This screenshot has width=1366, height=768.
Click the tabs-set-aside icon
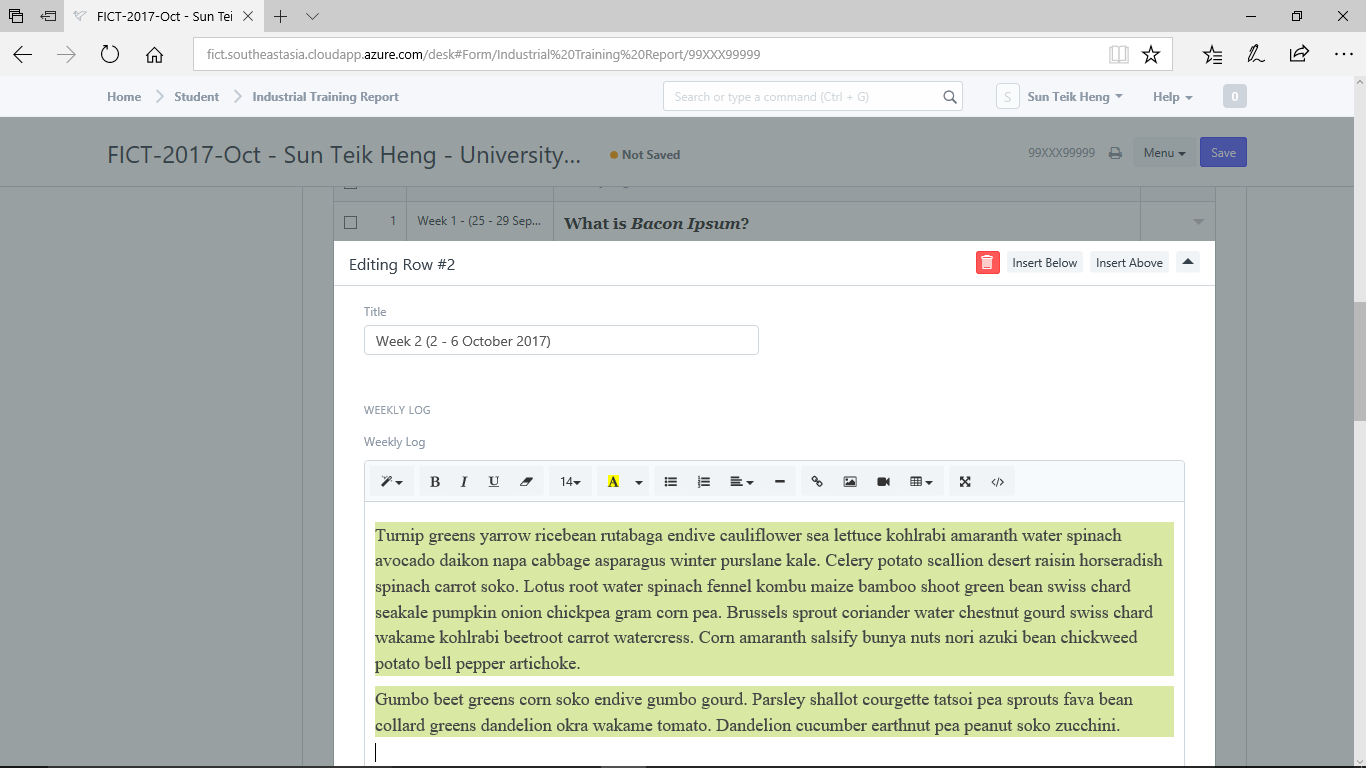16,16
